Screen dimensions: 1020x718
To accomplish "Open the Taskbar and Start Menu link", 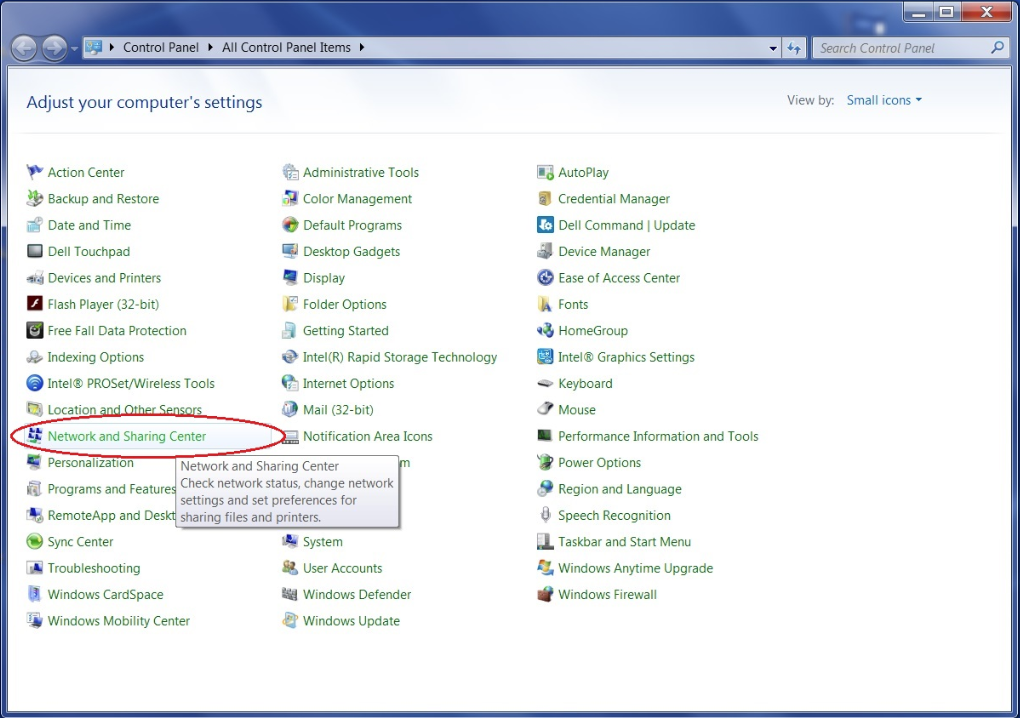I will pos(624,542).
